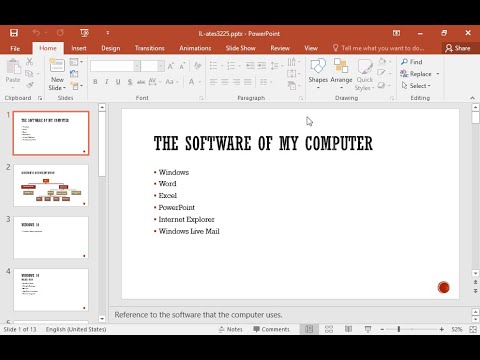480x360 pixels.
Task: Toggle the Notes pane button
Action: (x=231, y=329)
